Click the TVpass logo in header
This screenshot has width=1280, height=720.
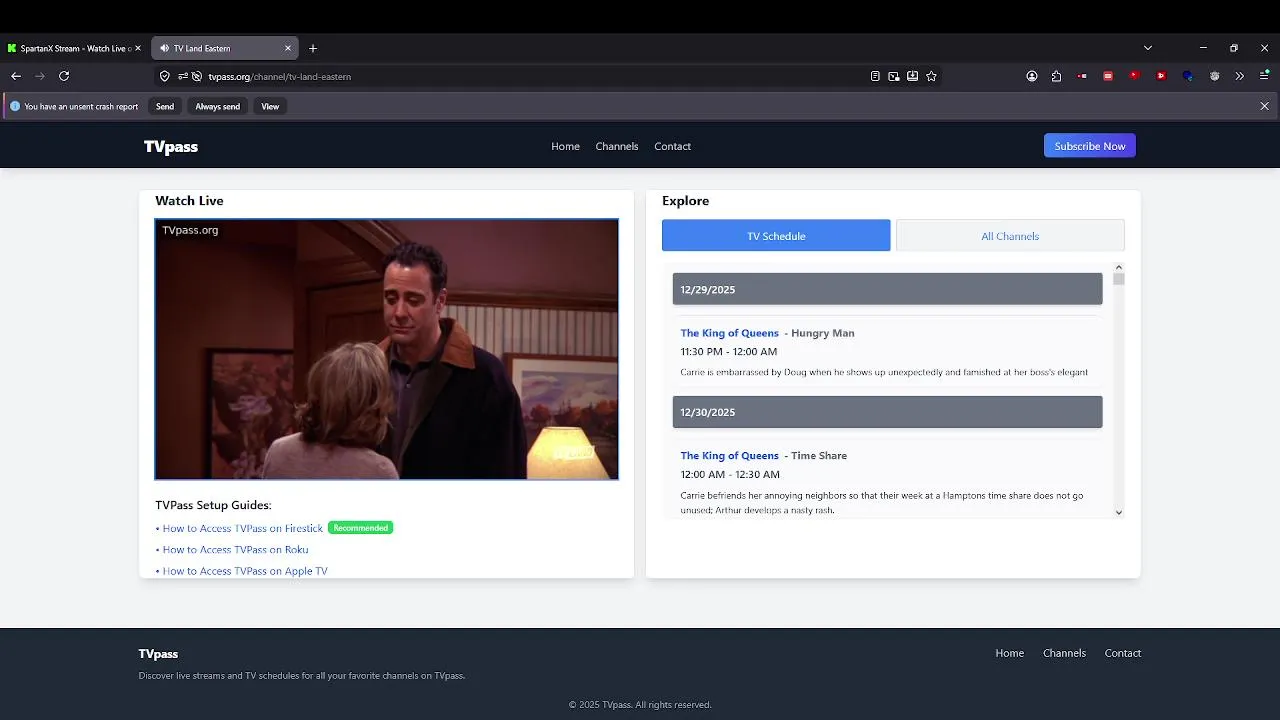(171, 146)
